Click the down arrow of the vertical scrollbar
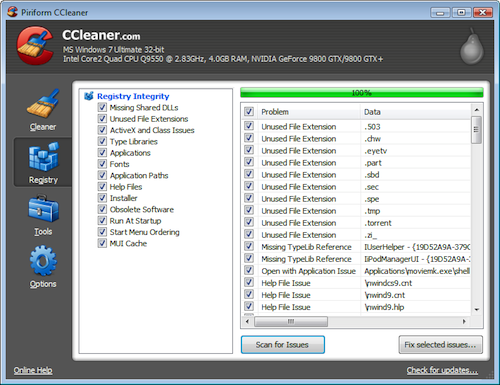Viewport: 500px width, 385px height. click(x=477, y=310)
